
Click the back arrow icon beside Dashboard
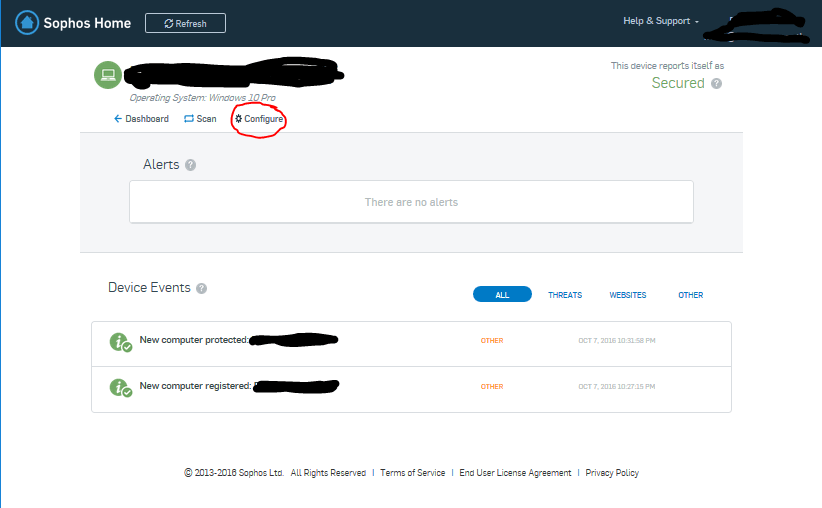(x=118, y=118)
